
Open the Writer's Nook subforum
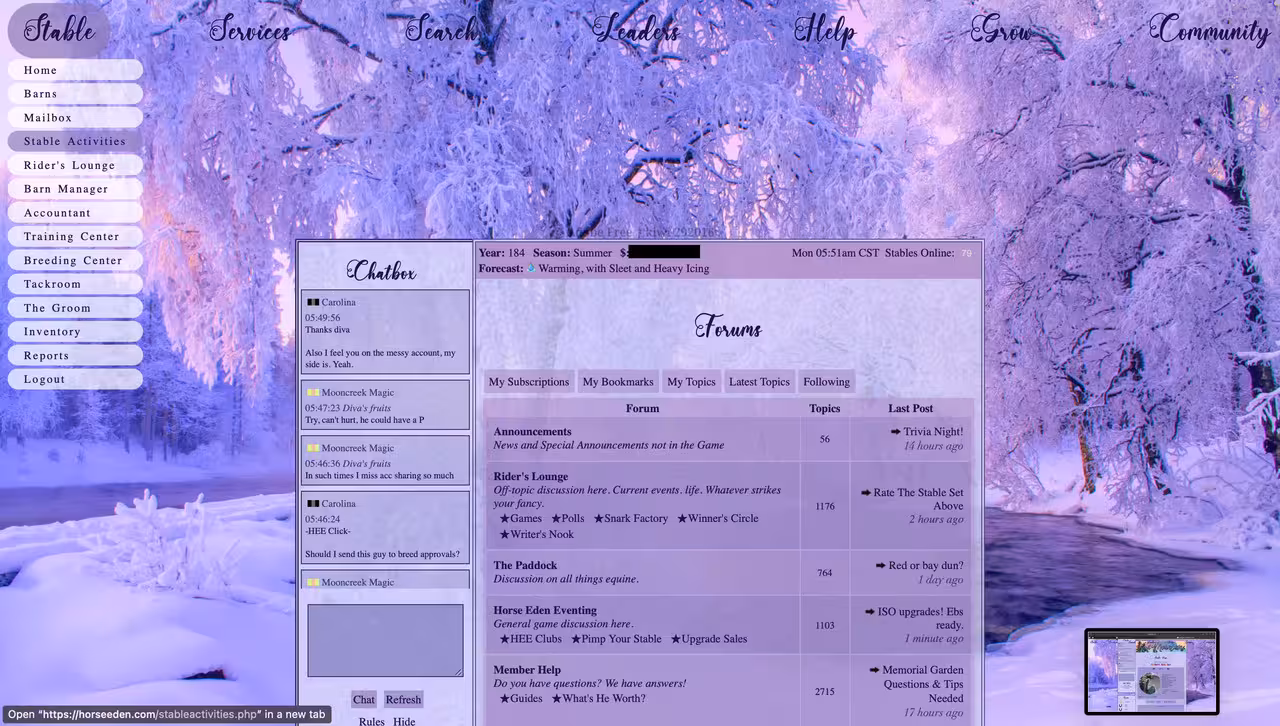(537, 535)
